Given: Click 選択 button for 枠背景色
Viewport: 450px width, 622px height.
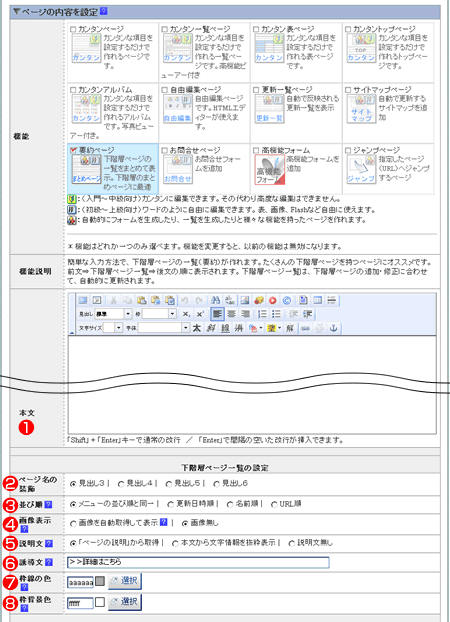Looking at the screenshot, I should (125, 602).
